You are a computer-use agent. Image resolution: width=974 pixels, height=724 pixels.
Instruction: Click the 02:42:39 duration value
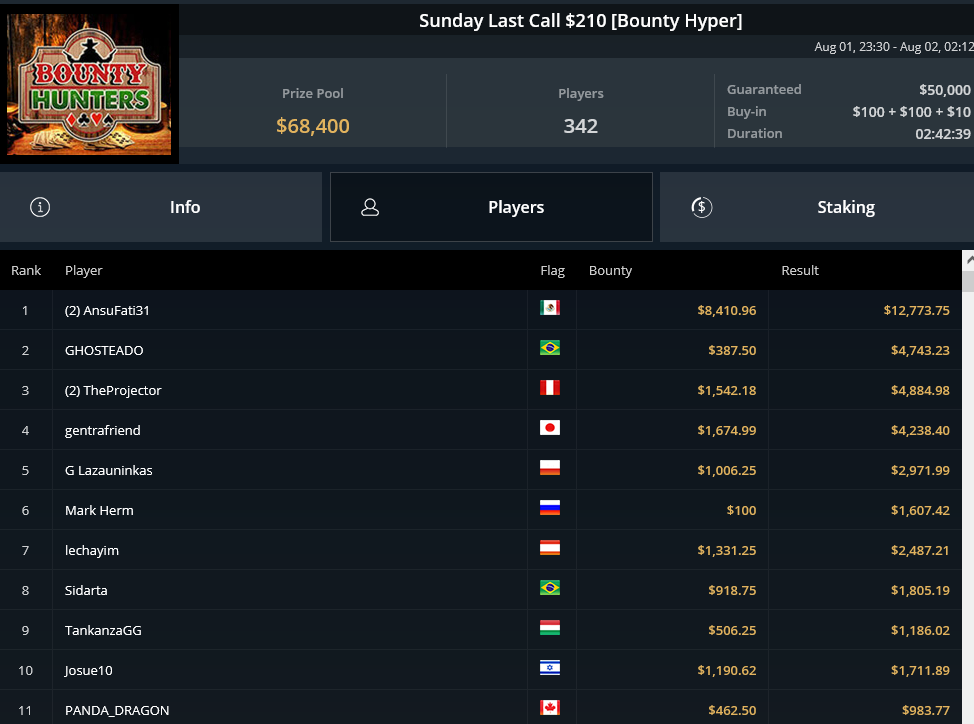943,133
